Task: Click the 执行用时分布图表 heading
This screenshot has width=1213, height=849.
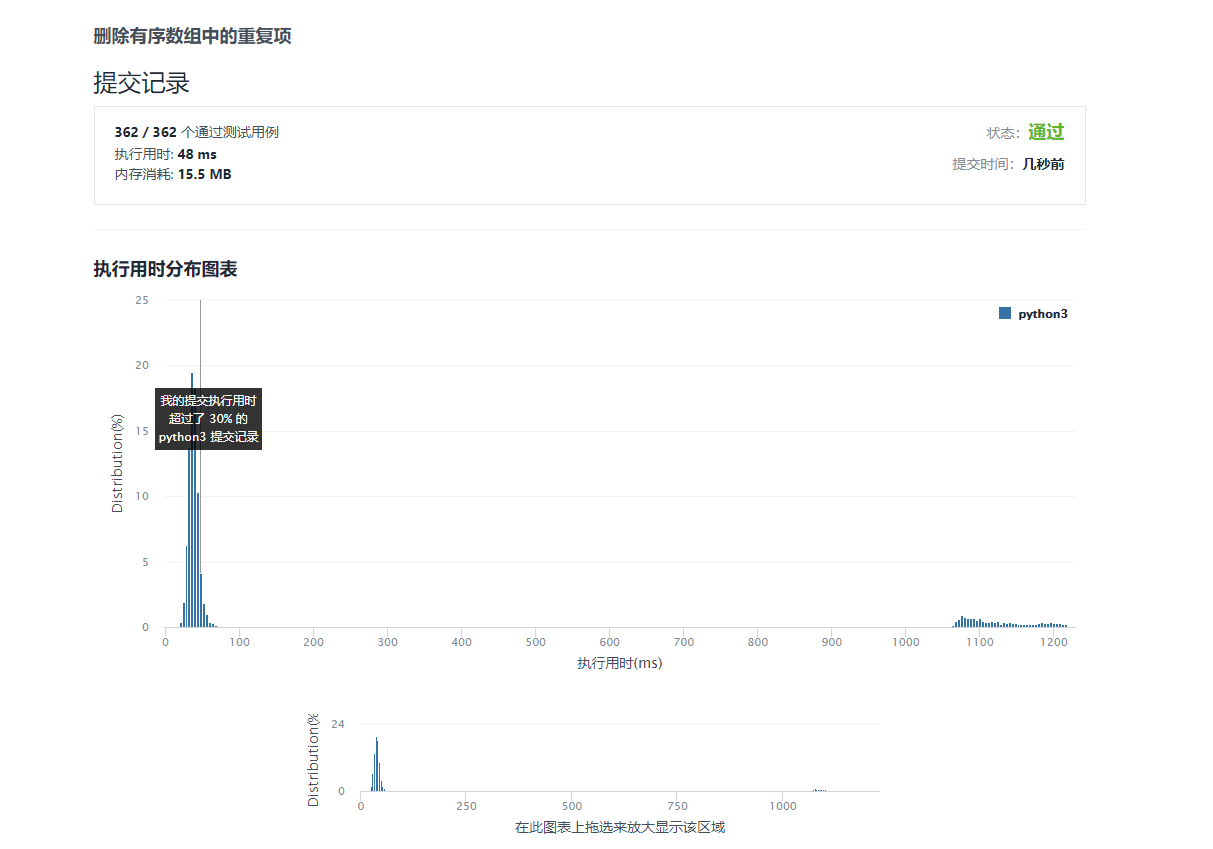Action: click(165, 269)
